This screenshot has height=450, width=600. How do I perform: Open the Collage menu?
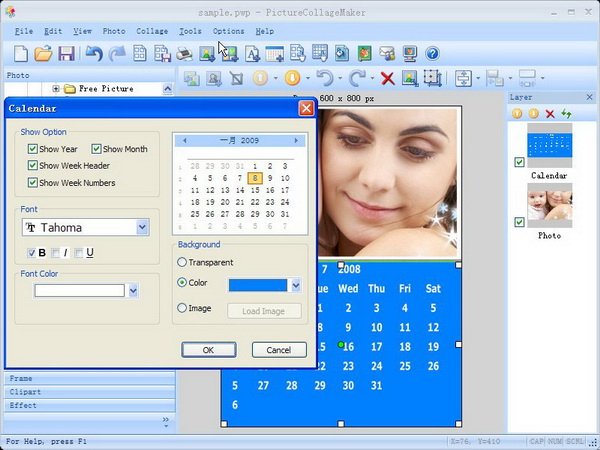pyautogui.click(x=152, y=31)
